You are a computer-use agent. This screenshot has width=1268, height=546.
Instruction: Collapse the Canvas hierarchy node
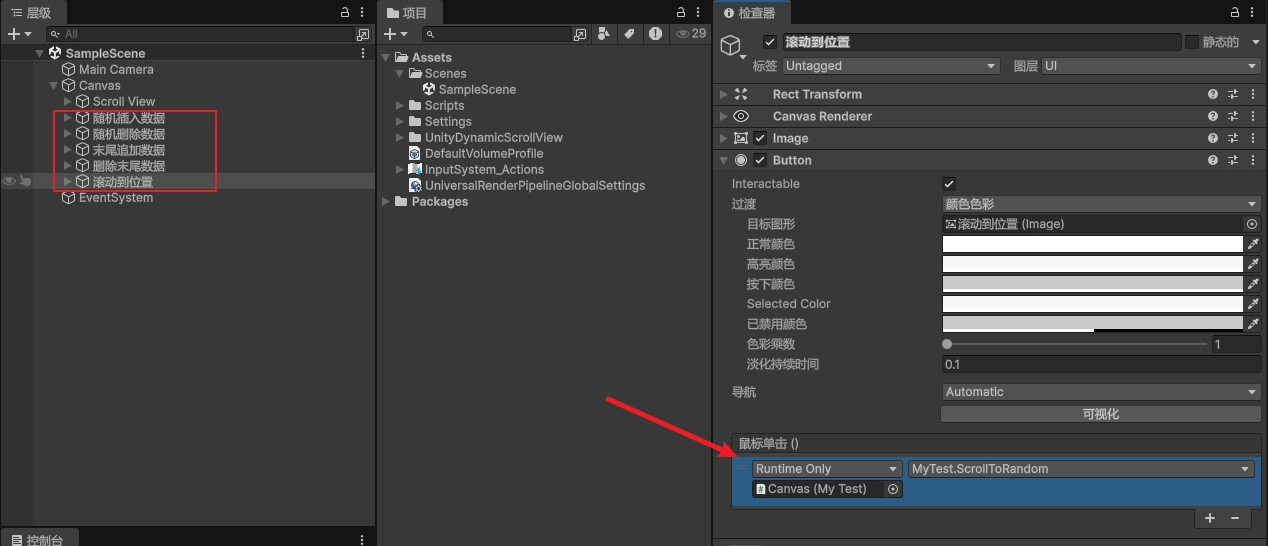point(54,85)
